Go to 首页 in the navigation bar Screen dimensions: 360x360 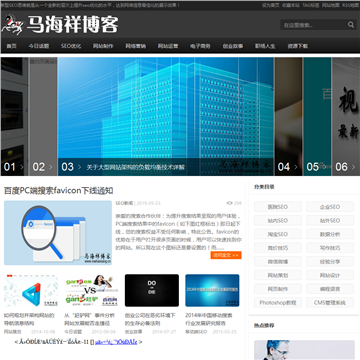(12, 46)
